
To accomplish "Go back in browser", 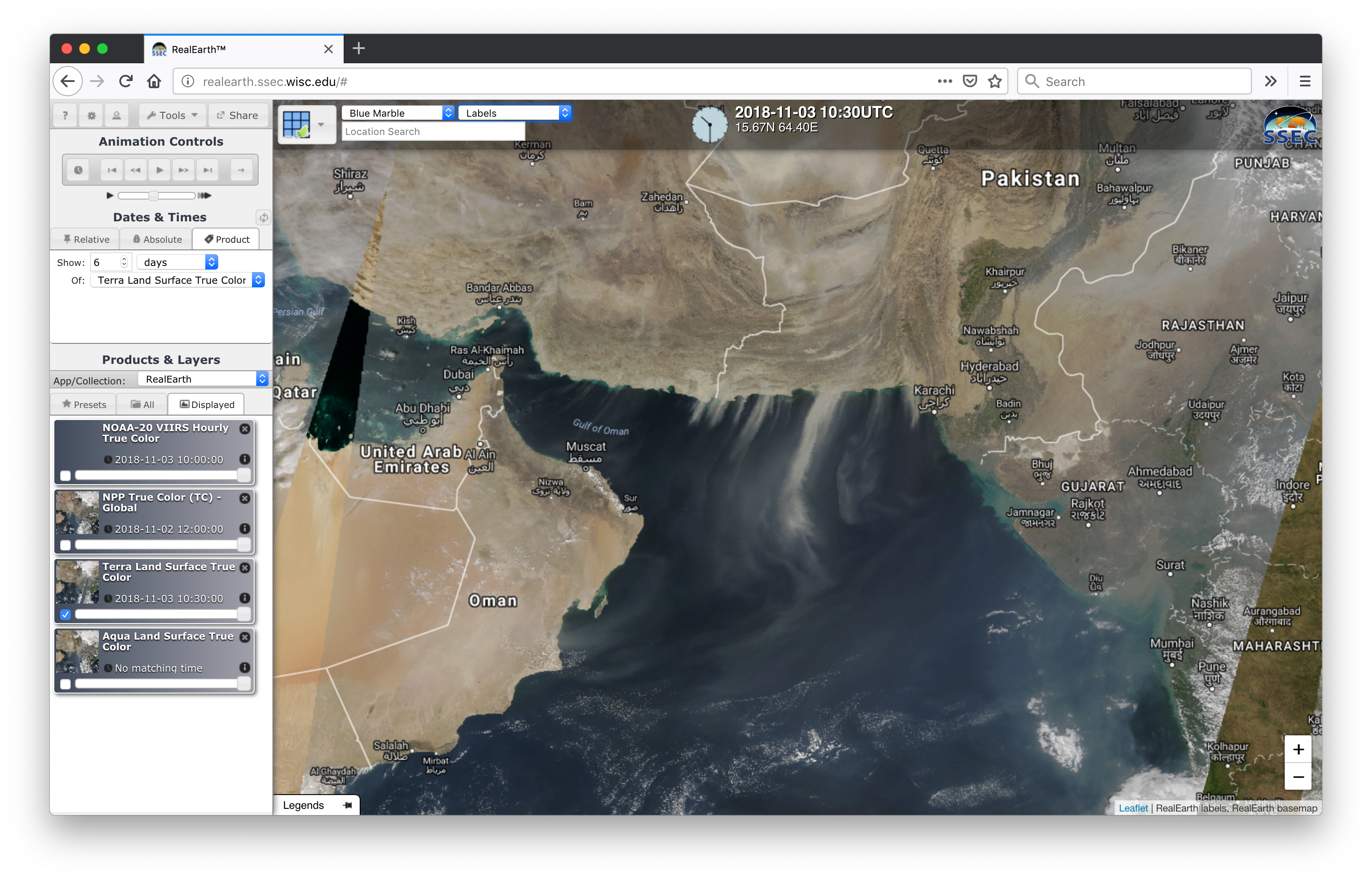I will tap(68, 81).
